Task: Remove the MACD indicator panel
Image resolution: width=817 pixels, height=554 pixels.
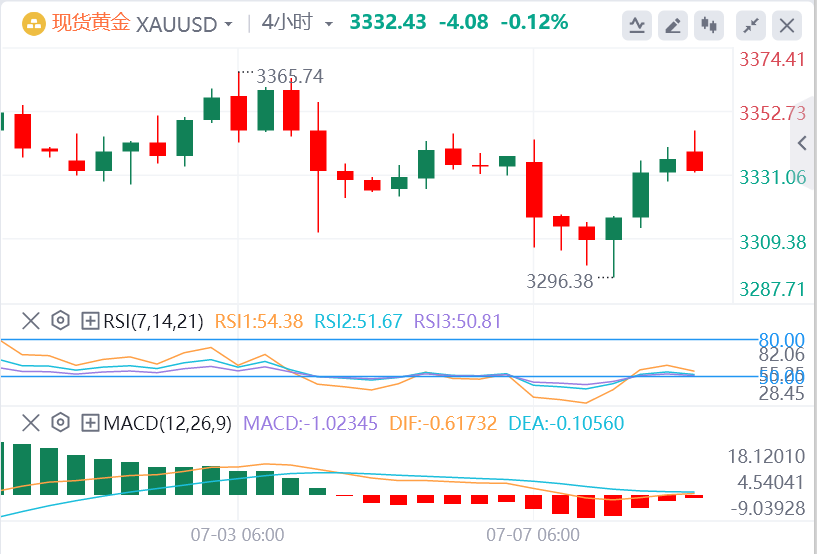Action: (30, 423)
